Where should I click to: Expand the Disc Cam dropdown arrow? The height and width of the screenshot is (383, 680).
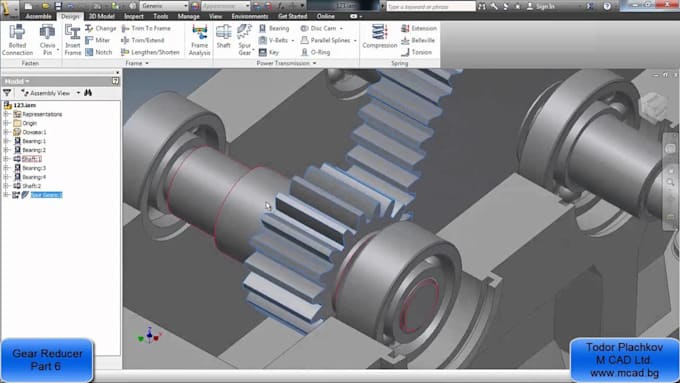341,29
